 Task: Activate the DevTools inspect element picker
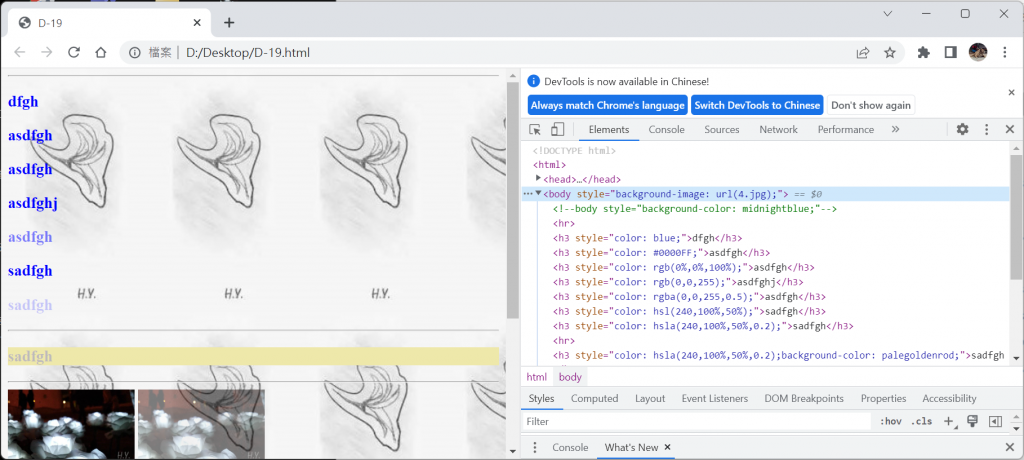(x=535, y=129)
